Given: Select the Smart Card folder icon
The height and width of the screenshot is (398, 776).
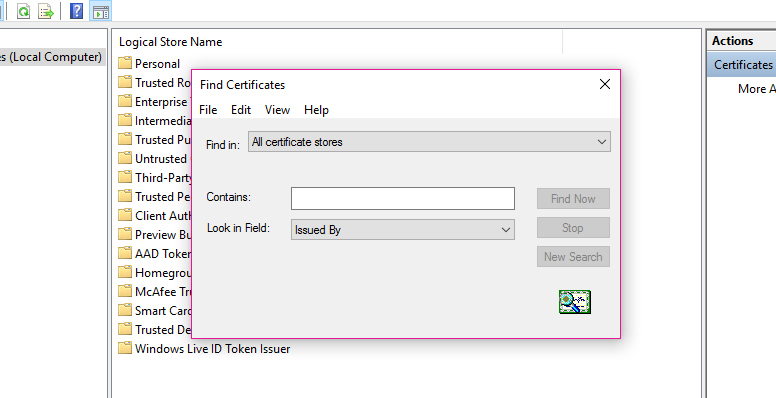Looking at the screenshot, I should (125, 310).
